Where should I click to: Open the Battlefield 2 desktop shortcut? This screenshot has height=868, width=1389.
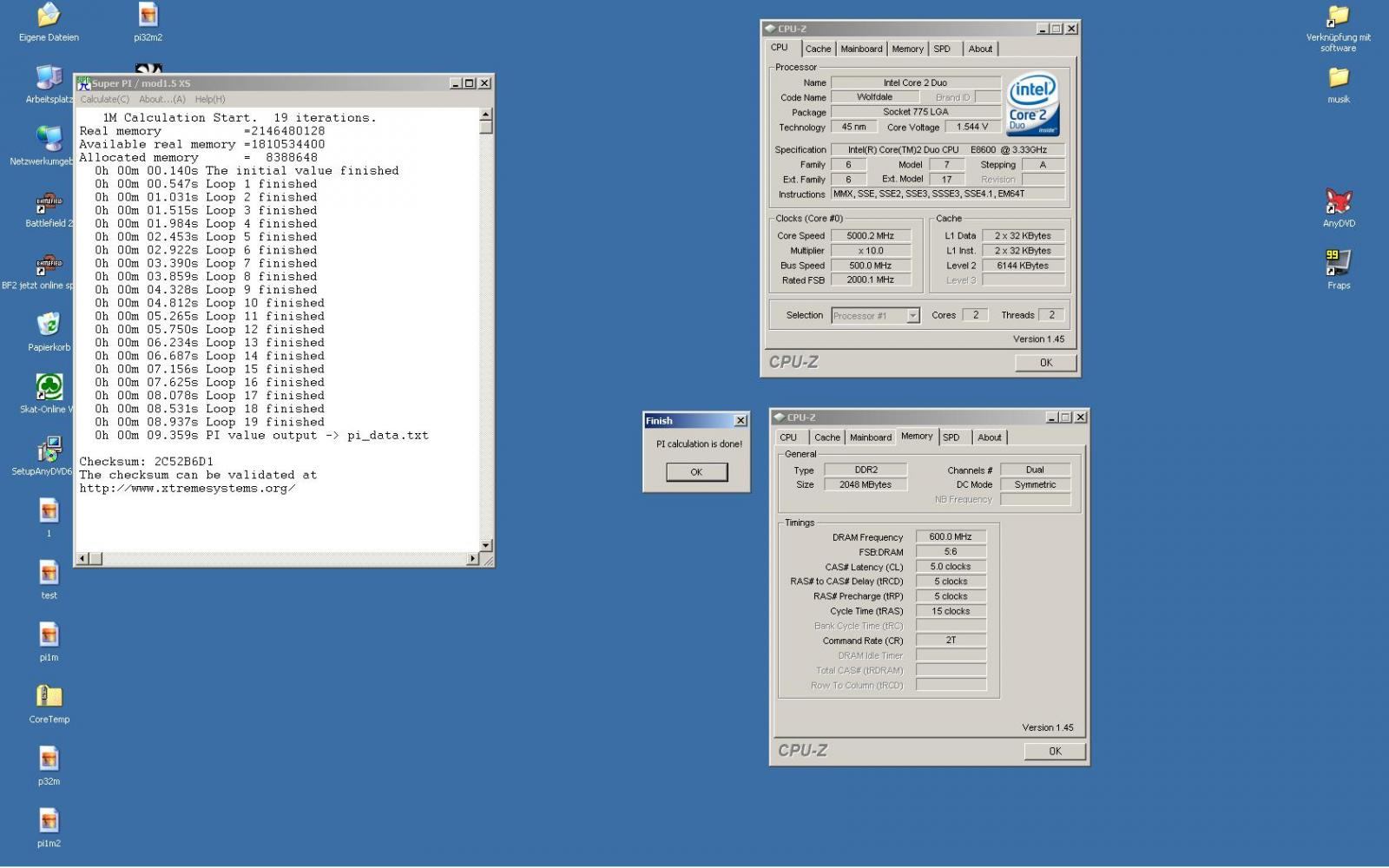pyautogui.click(x=49, y=202)
